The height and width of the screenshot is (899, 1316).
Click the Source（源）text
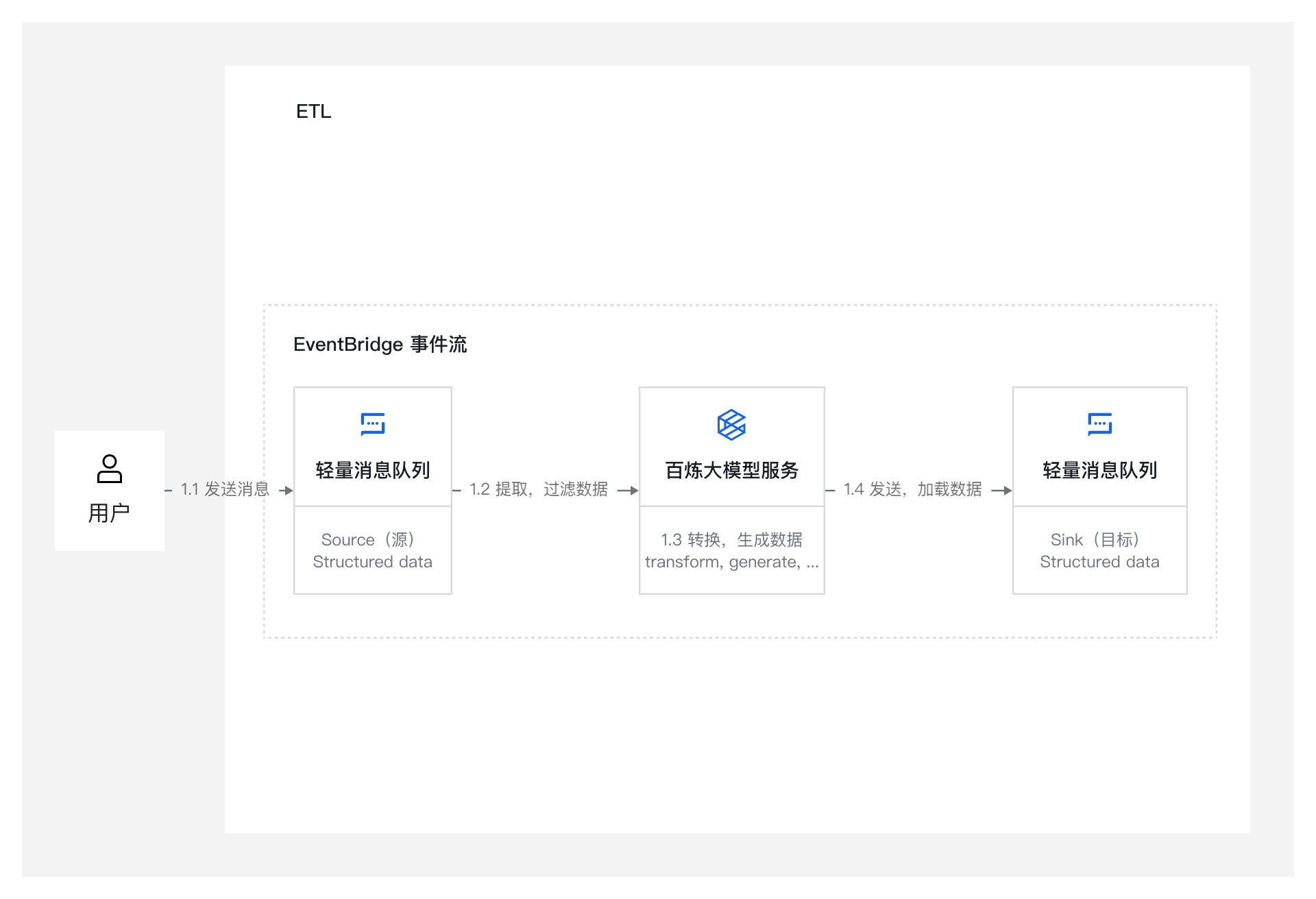367,540
